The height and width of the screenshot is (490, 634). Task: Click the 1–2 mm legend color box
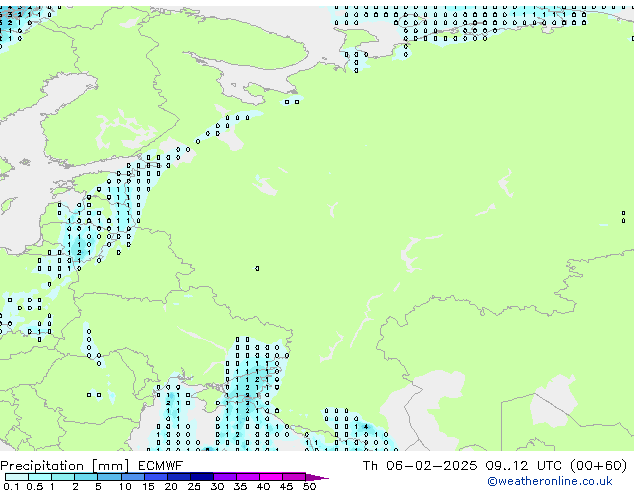(x=63, y=477)
